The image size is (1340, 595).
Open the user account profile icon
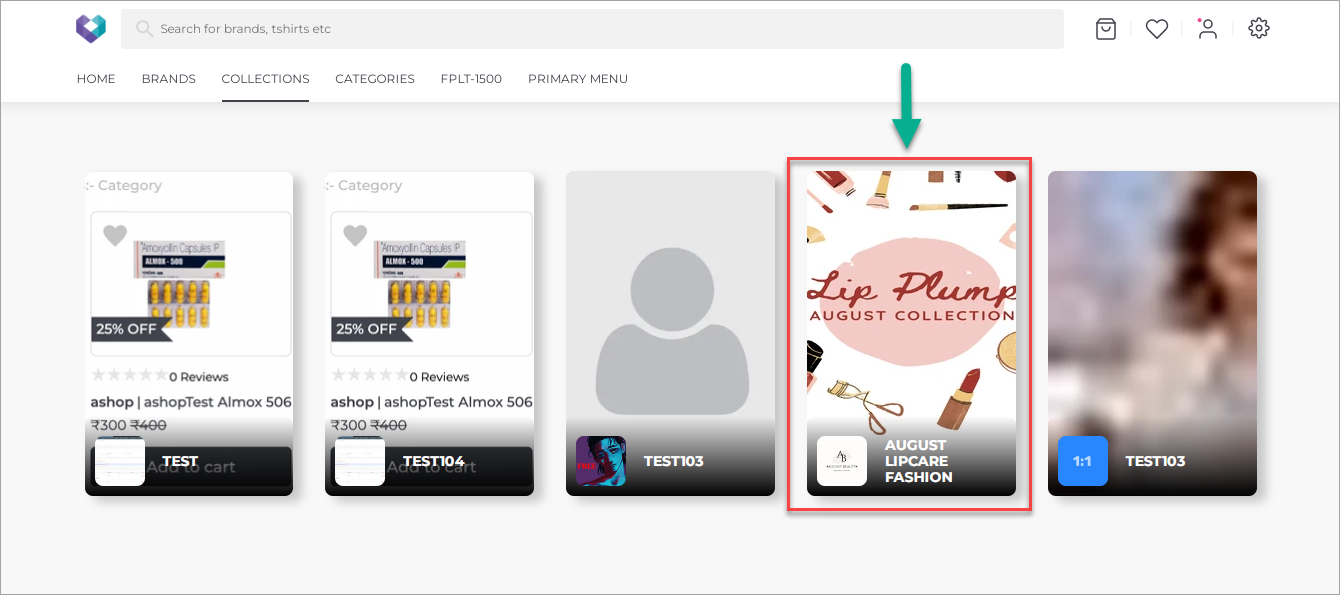coord(1208,29)
